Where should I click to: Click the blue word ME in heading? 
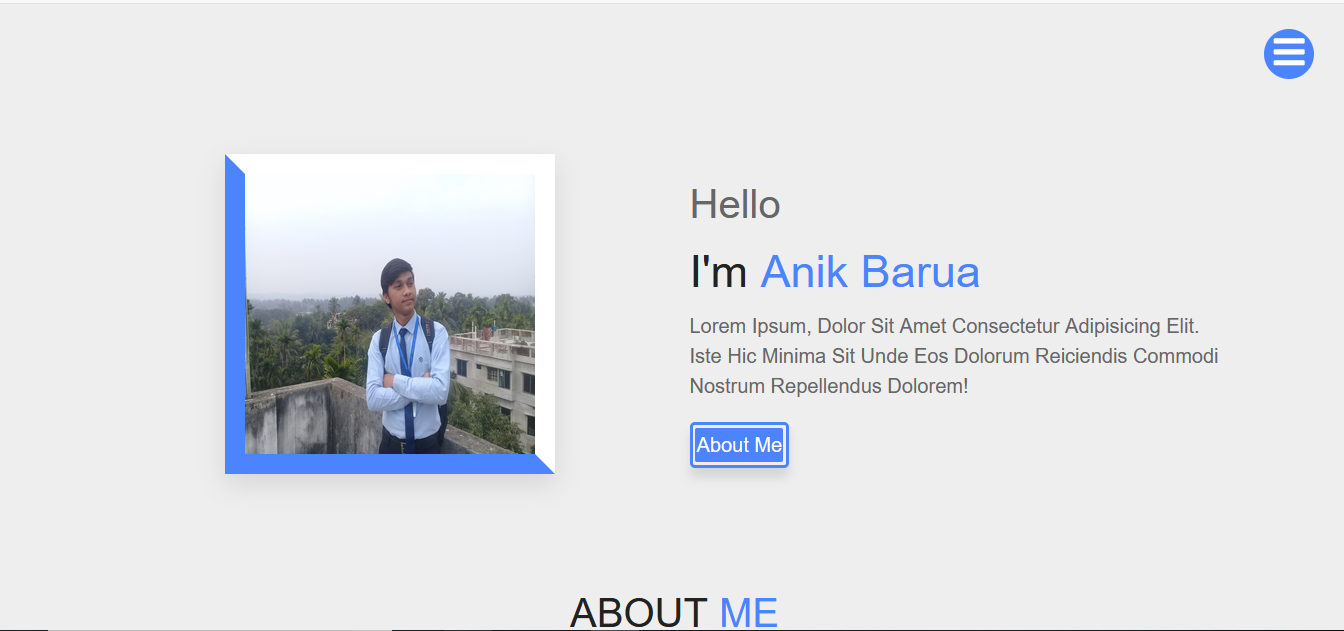tap(749, 612)
